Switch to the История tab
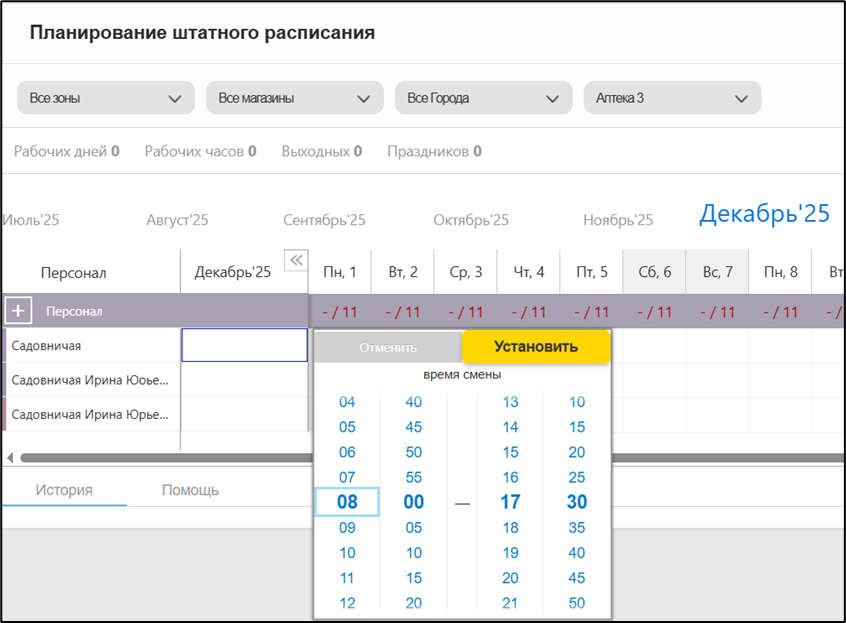 (x=64, y=490)
